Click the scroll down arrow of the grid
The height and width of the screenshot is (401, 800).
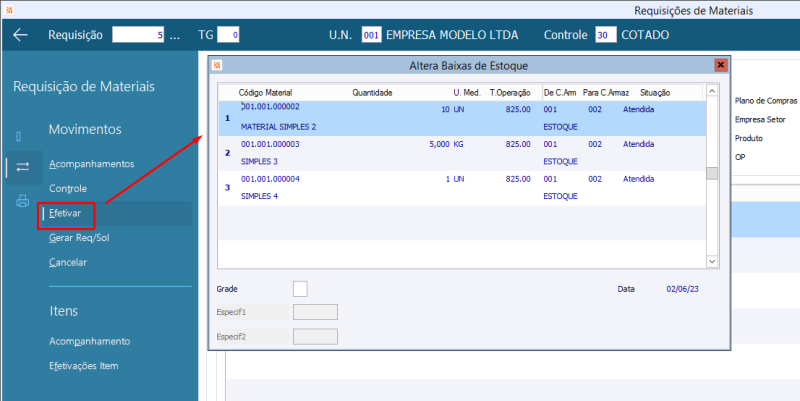pos(712,262)
